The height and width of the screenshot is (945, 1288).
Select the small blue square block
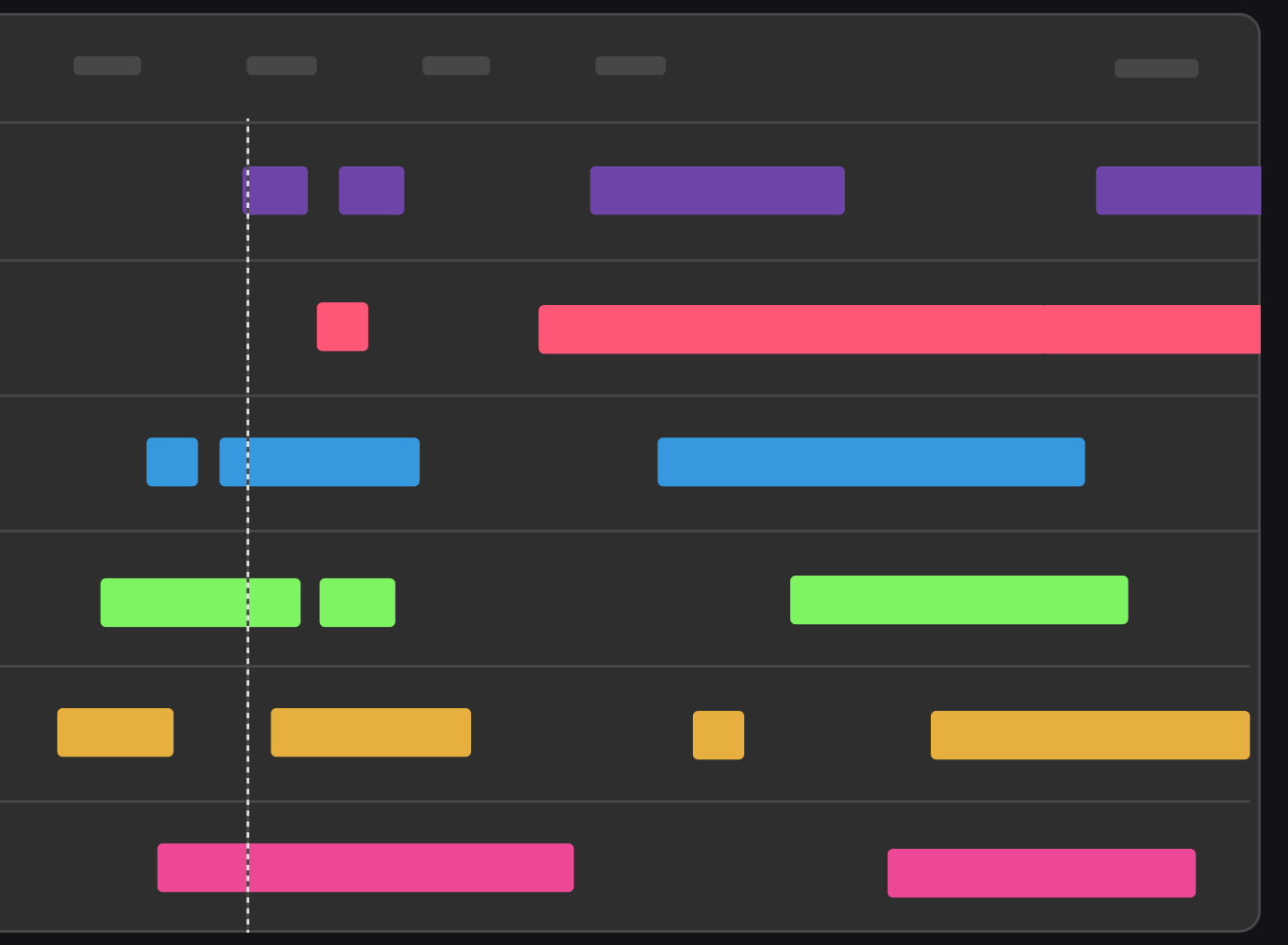(172, 462)
